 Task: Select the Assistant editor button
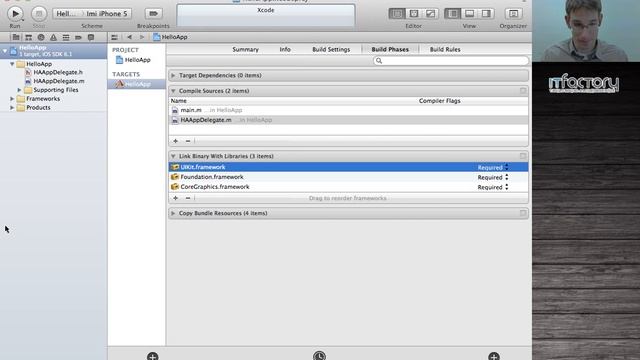pyautogui.click(x=413, y=13)
